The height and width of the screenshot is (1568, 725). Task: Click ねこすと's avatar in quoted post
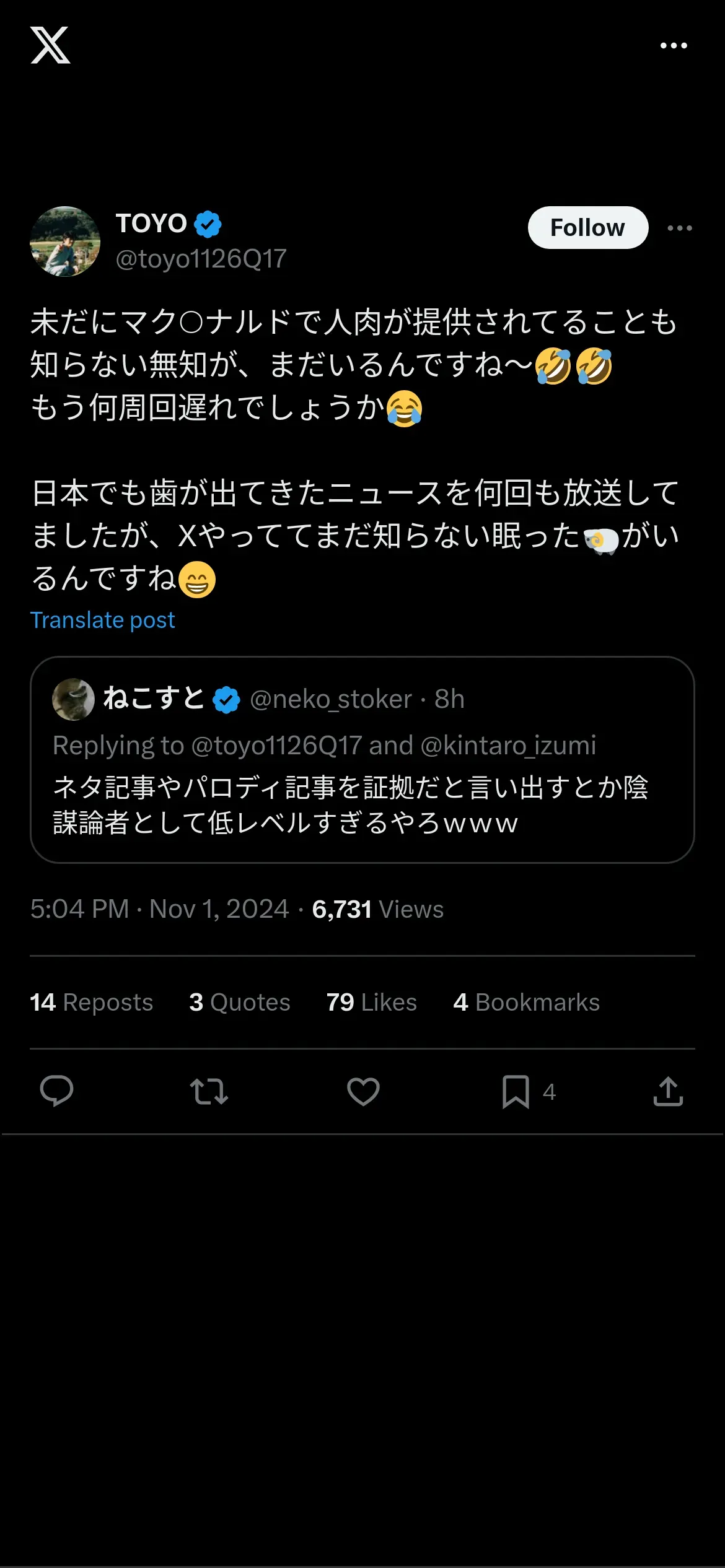tap(73, 699)
